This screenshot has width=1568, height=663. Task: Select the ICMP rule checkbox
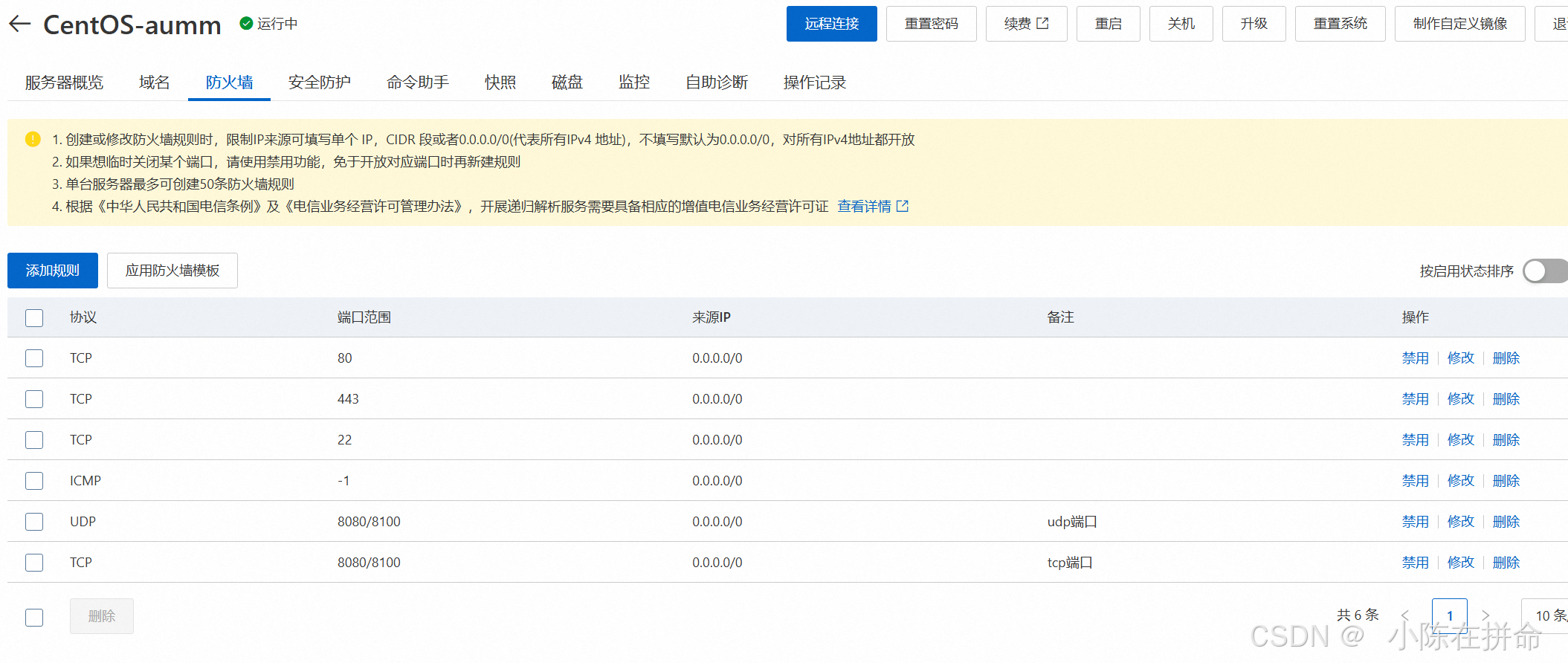pyautogui.click(x=34, y=481)
